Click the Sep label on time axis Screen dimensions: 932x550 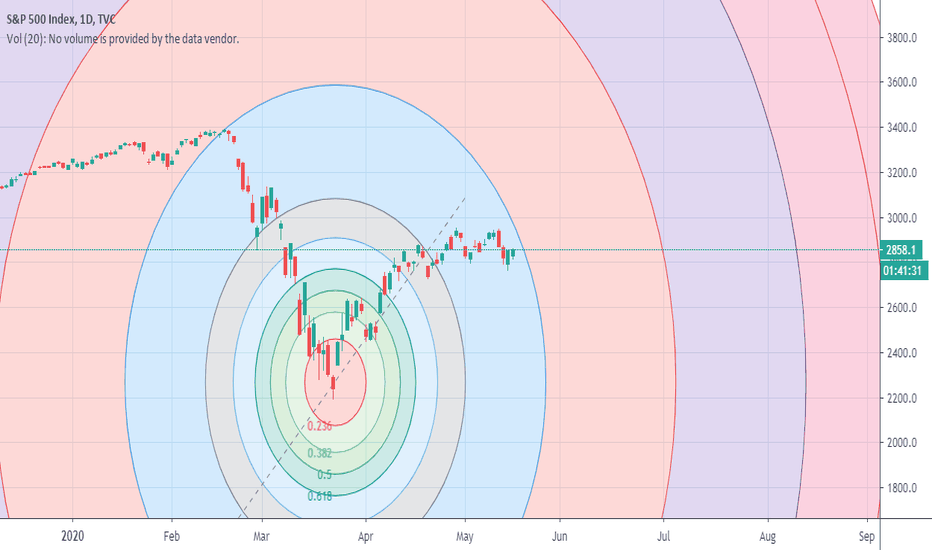(867, 536)
